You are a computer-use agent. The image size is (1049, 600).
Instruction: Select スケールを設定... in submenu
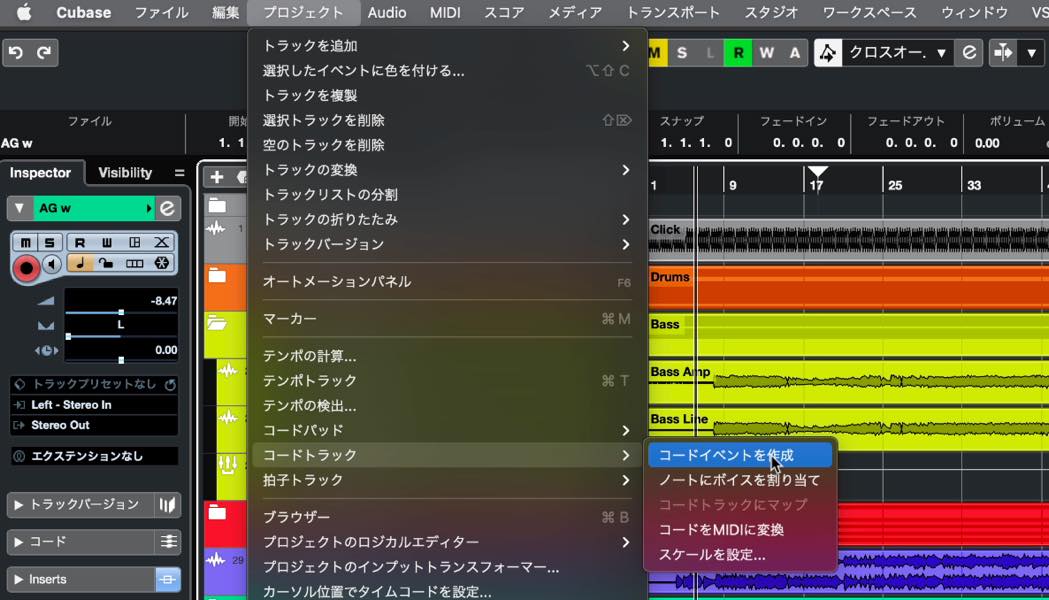[740, 554]
